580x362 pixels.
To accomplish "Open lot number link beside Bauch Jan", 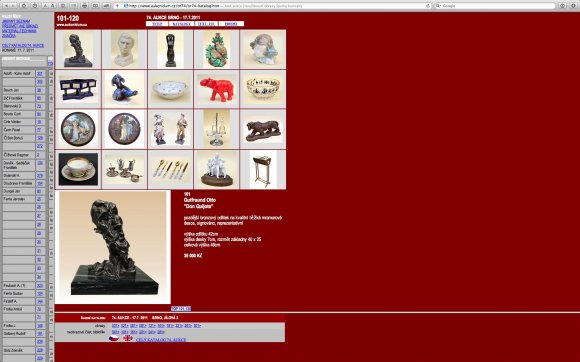I will pos(39,90).
